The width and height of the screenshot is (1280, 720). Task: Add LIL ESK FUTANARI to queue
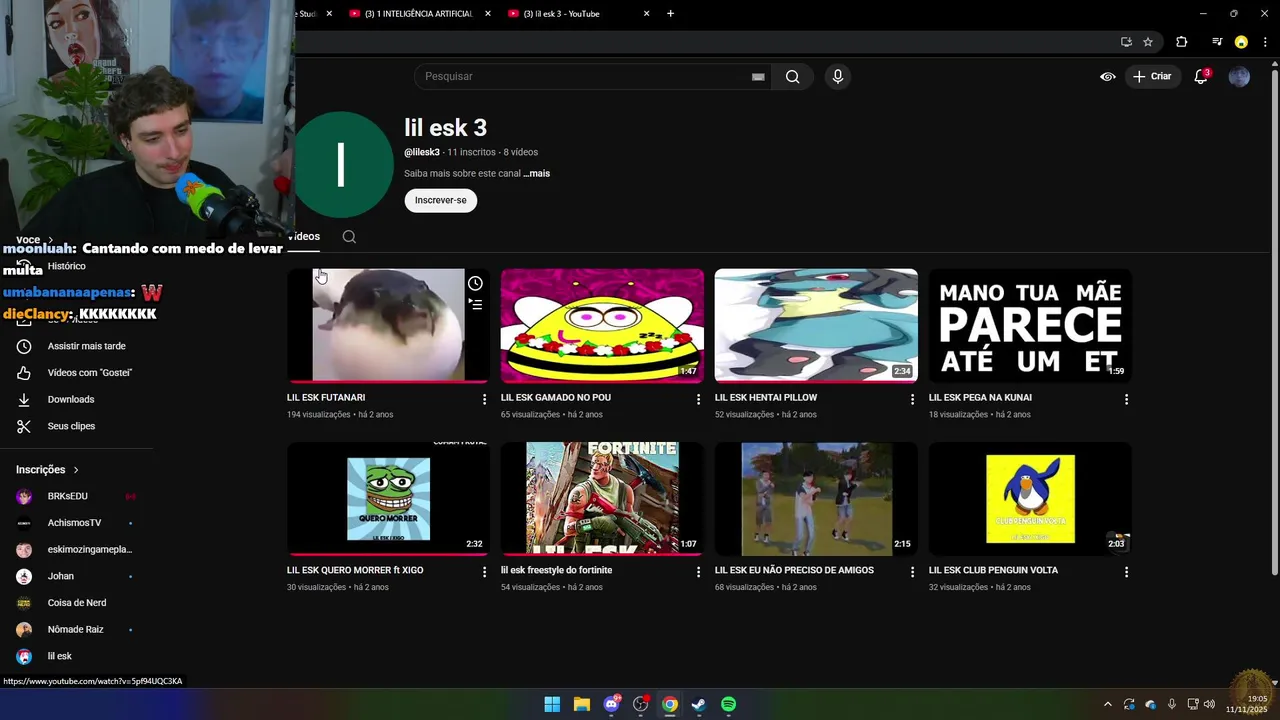coord(475,304)
